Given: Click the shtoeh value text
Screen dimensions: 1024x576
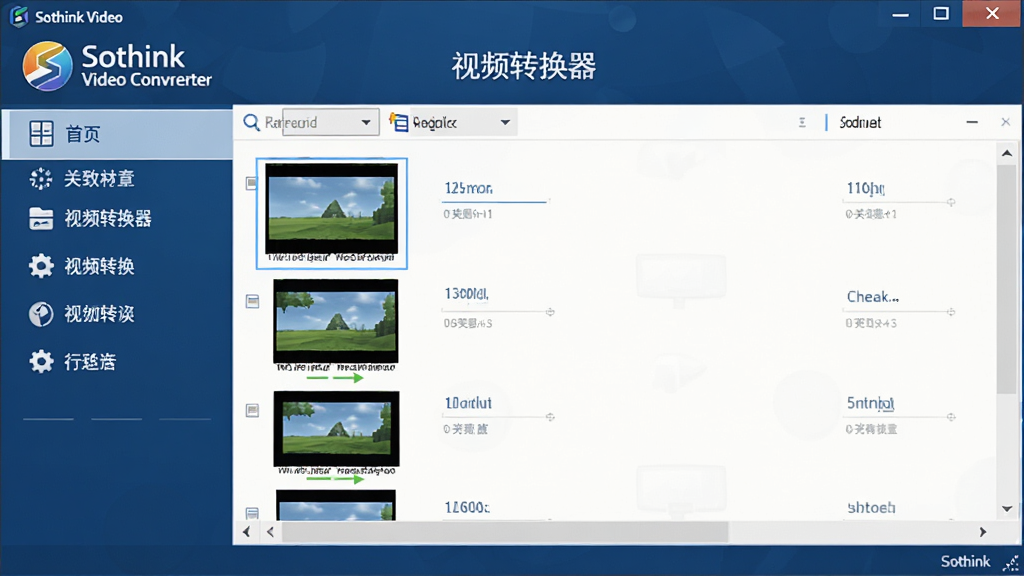Looking at the screenshot, I should 871,507.
